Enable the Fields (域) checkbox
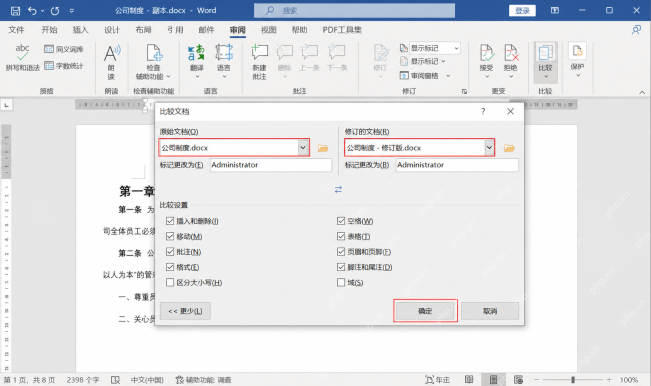The width and height of the screenshot is (651, 386). 341,282
